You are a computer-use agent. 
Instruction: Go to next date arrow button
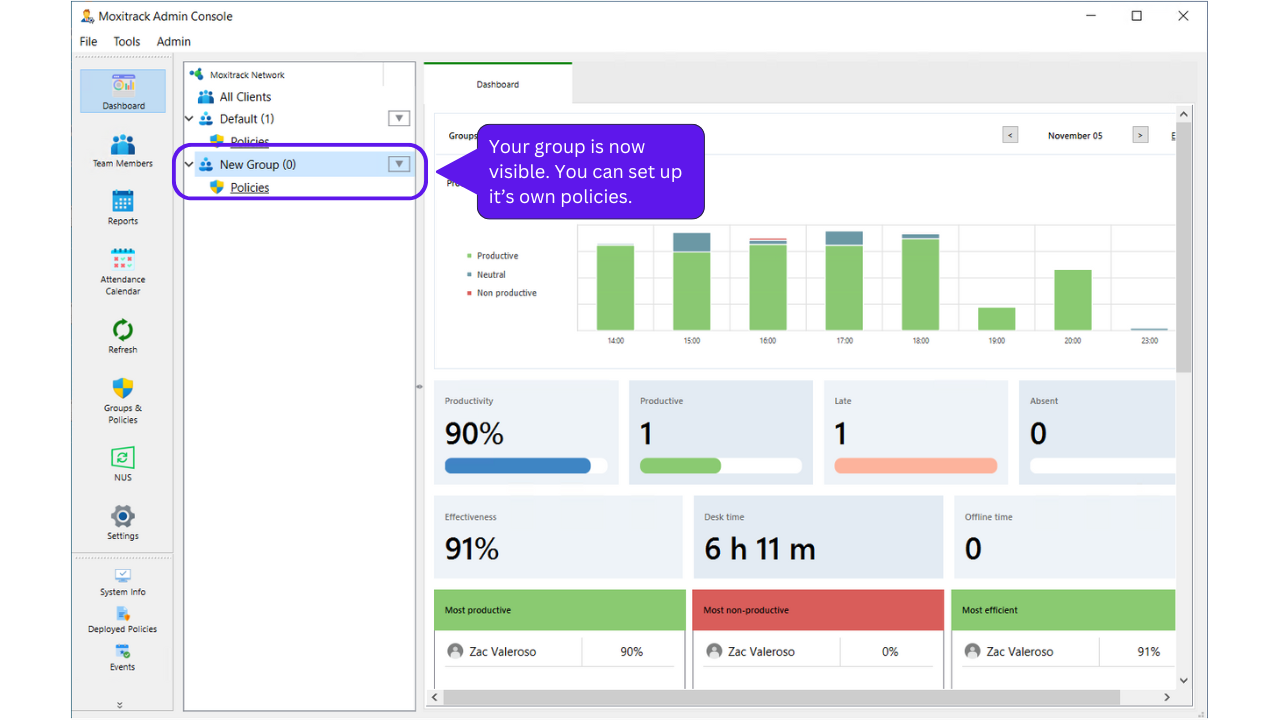1140,135
